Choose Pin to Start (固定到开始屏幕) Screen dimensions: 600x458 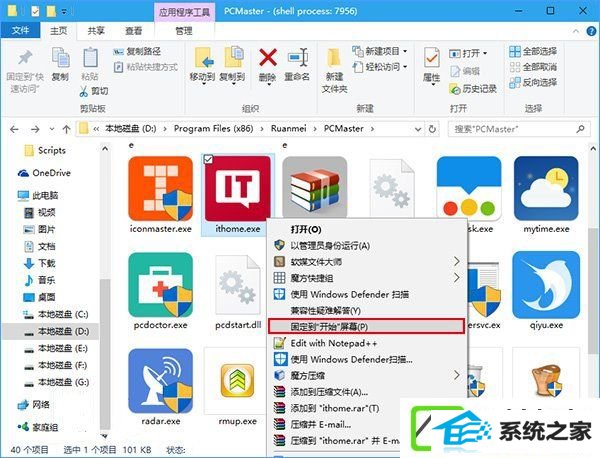[x=367, y=326]
